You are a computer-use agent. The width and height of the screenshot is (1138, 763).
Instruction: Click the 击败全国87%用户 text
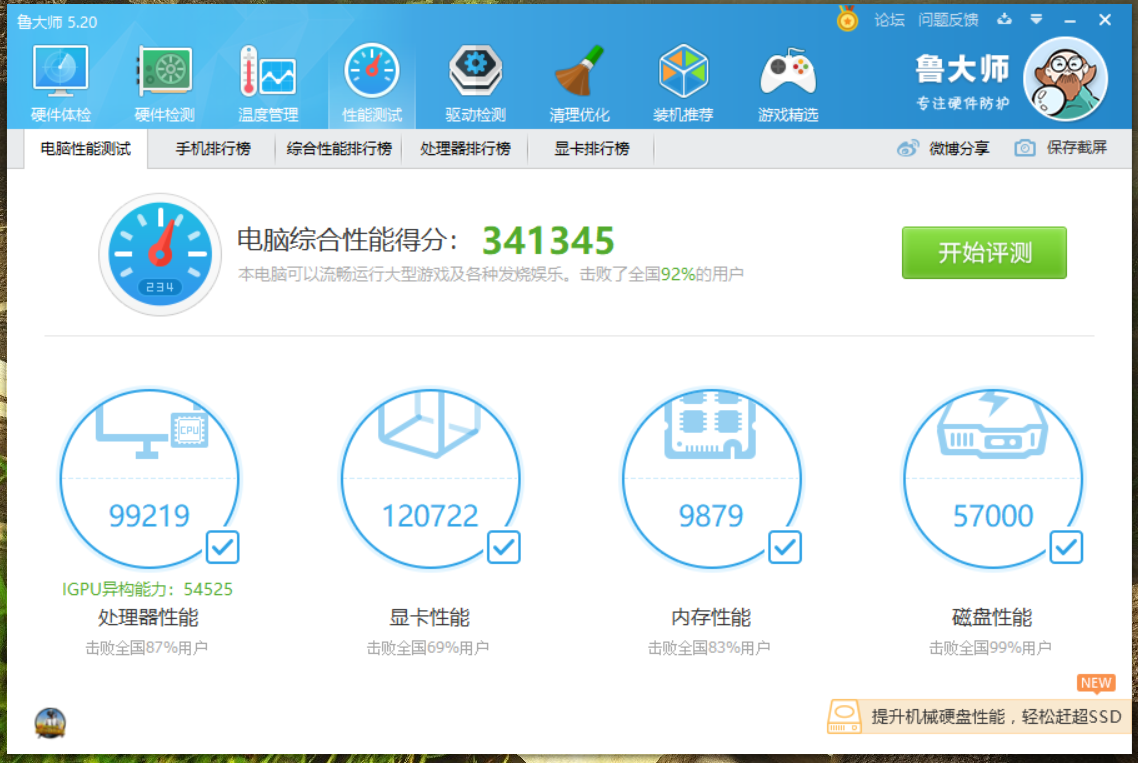[x=147, y=648]
